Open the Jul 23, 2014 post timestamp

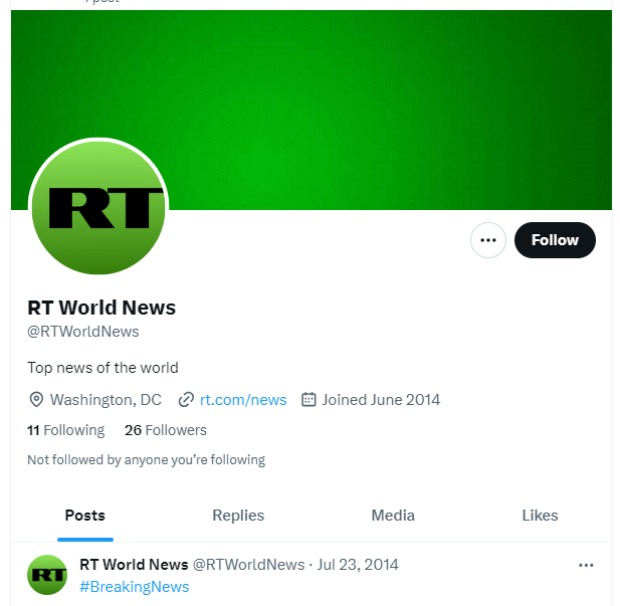(358, 564)
